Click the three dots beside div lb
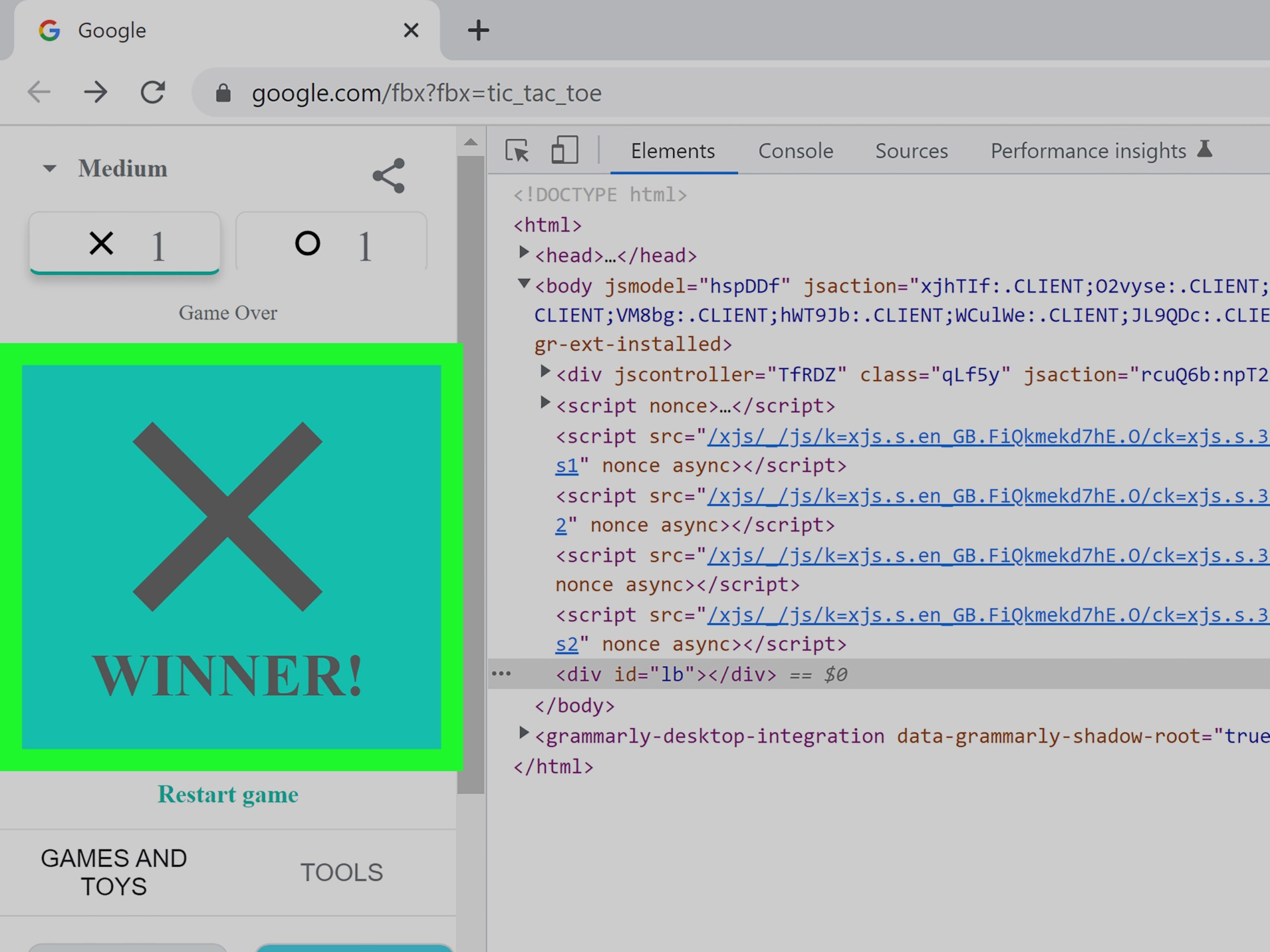Viewport: 1270px width, 952px height. (x=501, y=674)
